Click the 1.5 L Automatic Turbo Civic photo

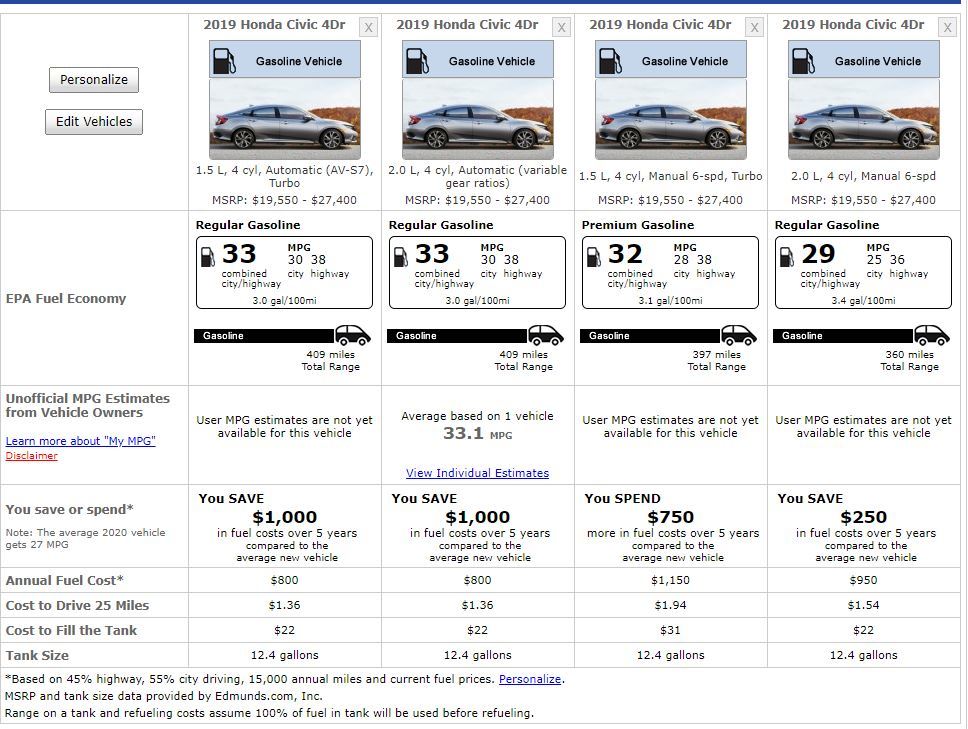(x=285, y=119)
